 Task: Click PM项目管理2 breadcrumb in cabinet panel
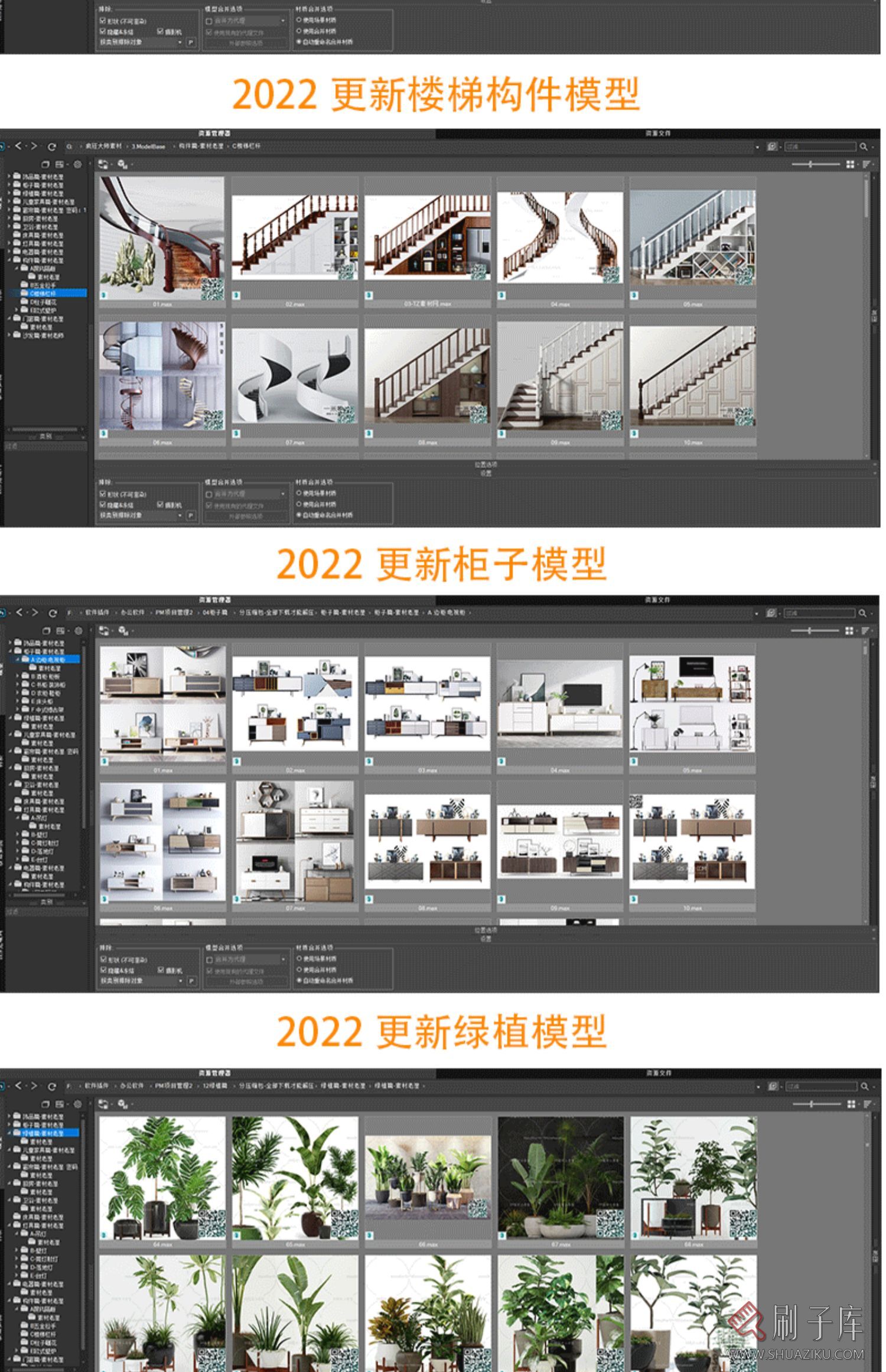(174, 613)
